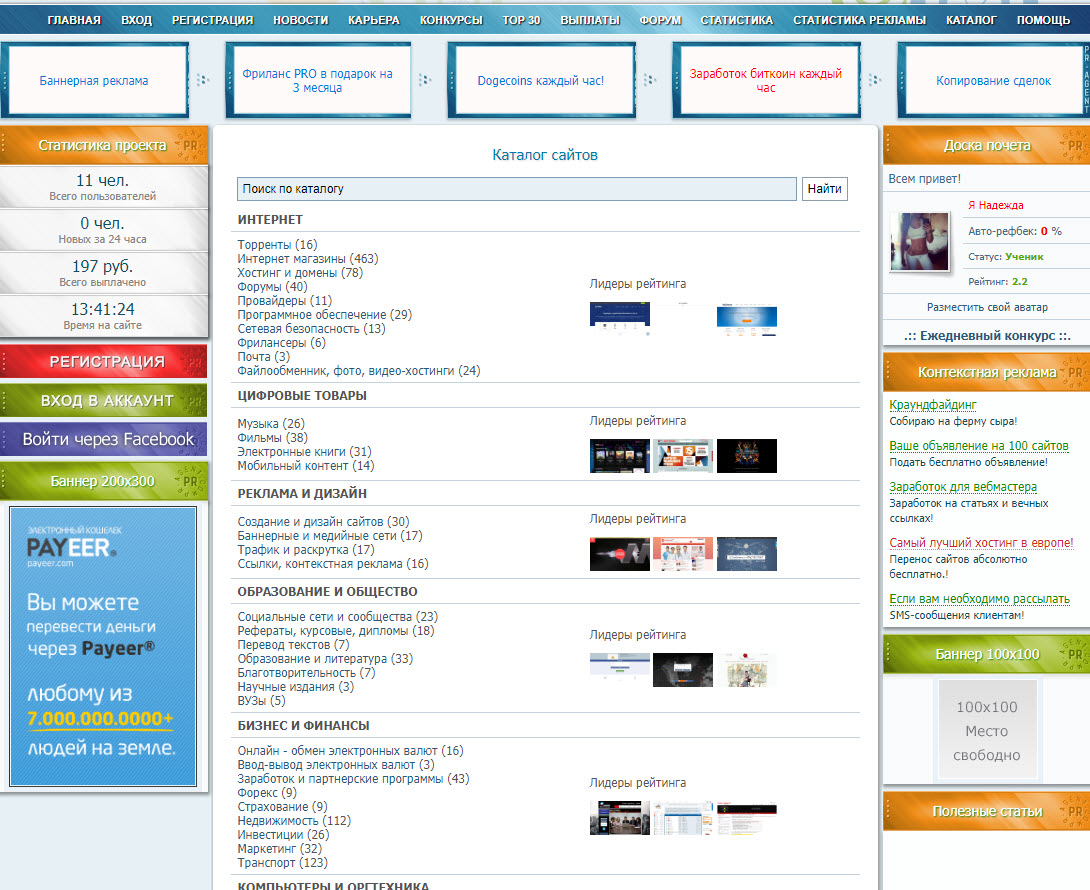Click the Найти search button
Viewport: 1090px width, 890px height.
click(x=824, y=188)
